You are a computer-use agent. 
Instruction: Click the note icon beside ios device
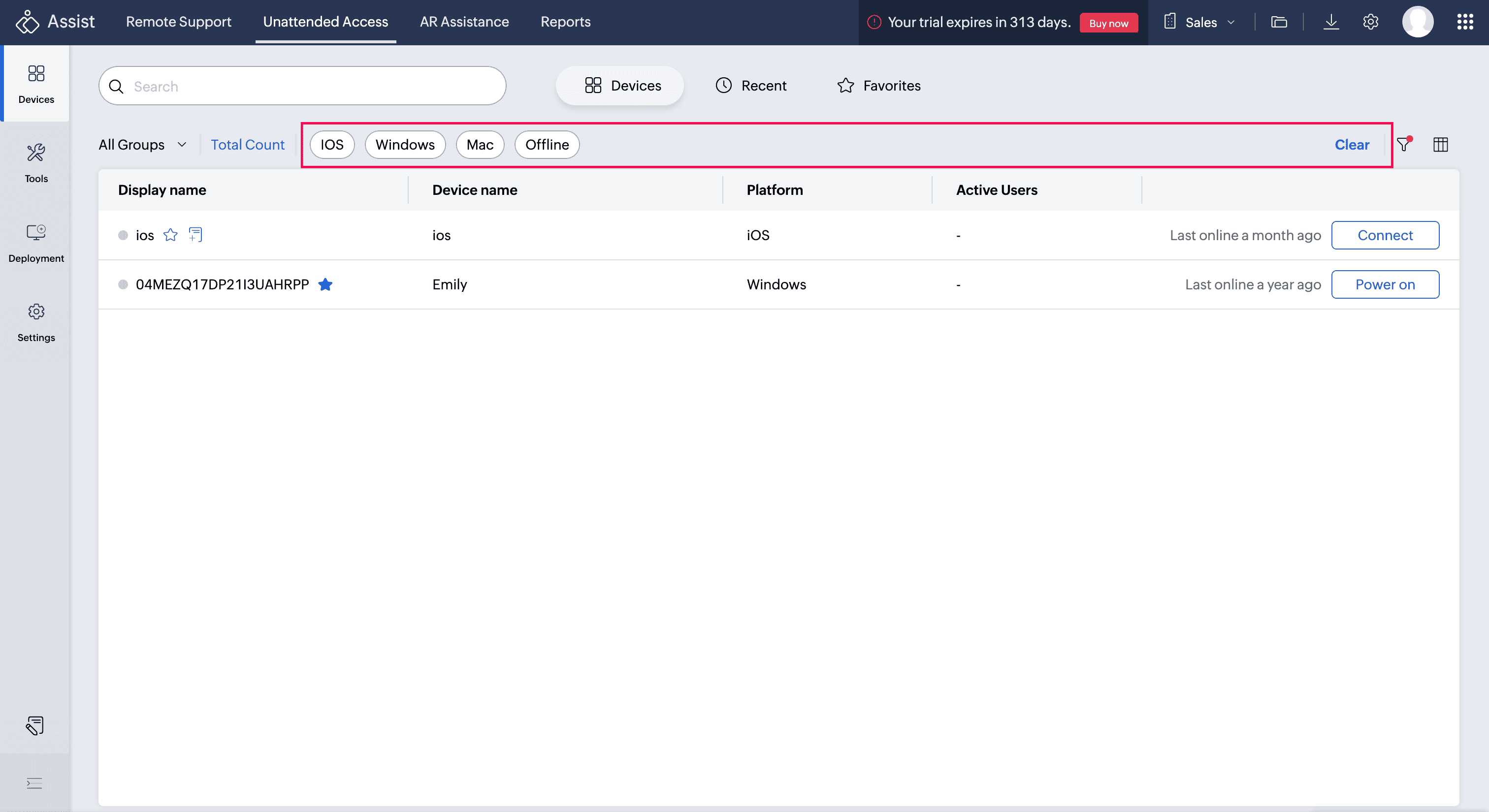(195, 234)
